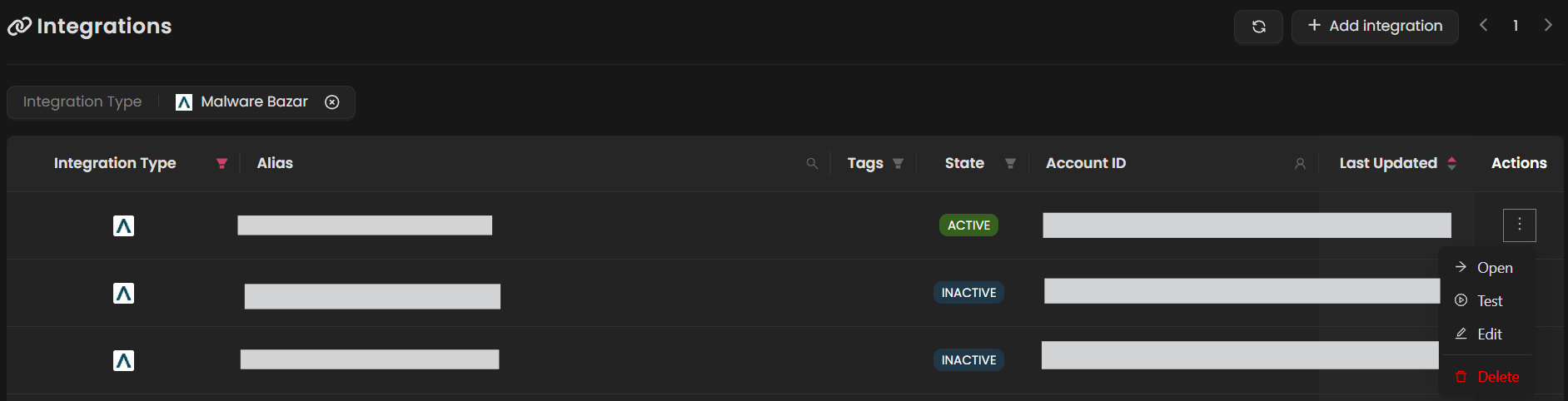This screenshot has height=401, width=1568.
Task: Go to the next page arrow
Action: [x=1548, y=26]
